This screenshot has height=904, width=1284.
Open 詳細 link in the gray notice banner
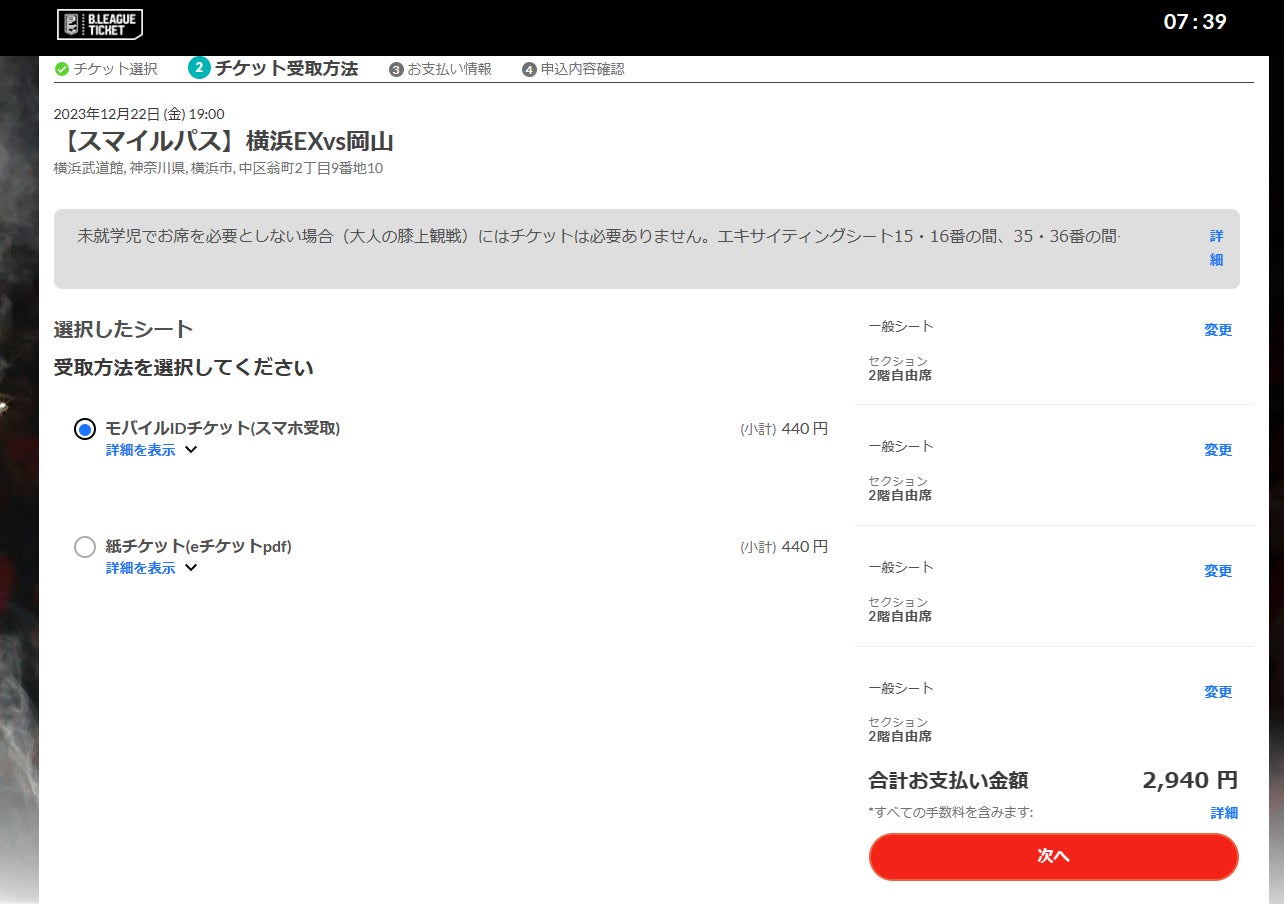click(x=1216, y=248)
